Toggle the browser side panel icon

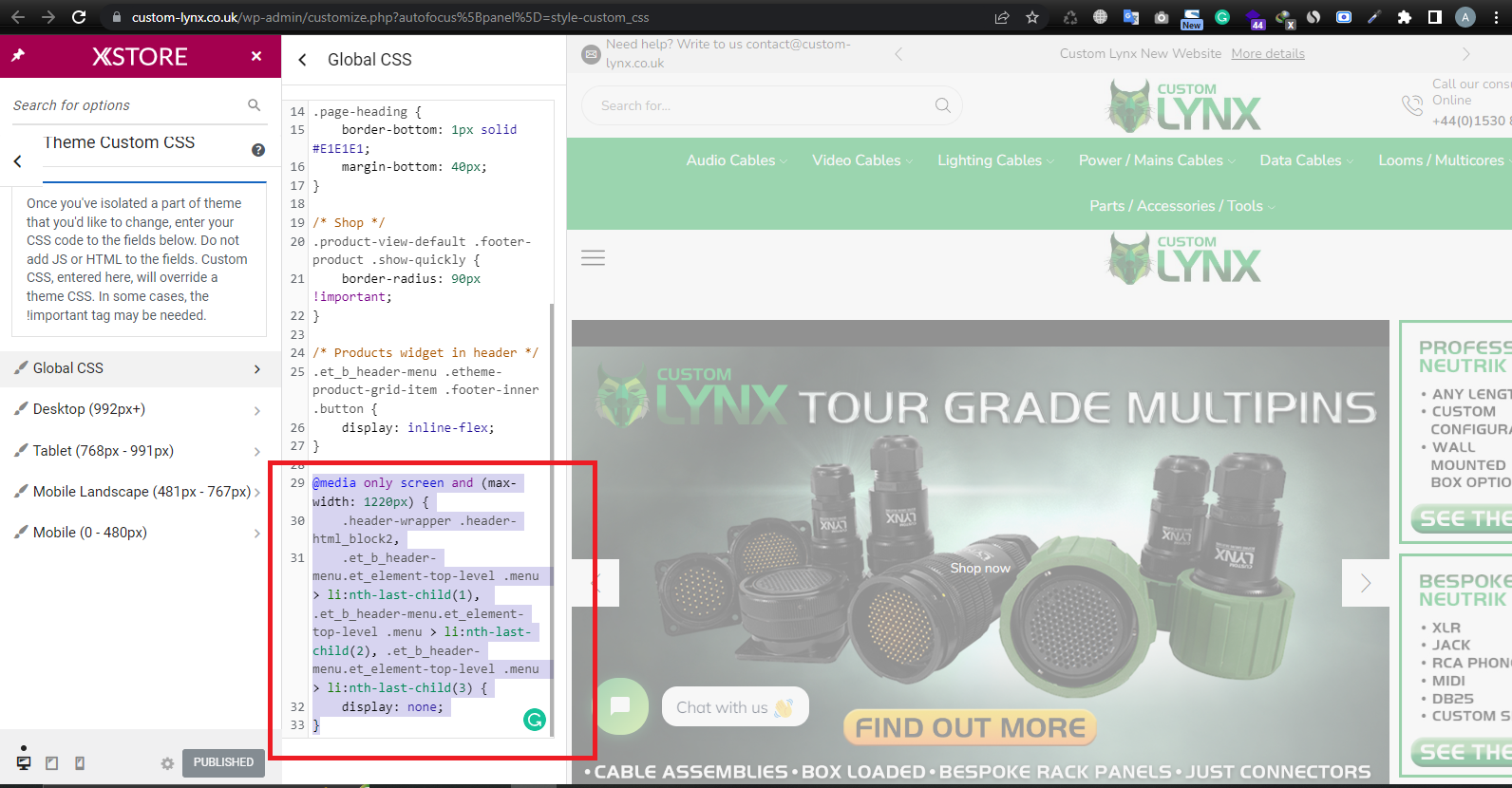[x=1435, y=17]
